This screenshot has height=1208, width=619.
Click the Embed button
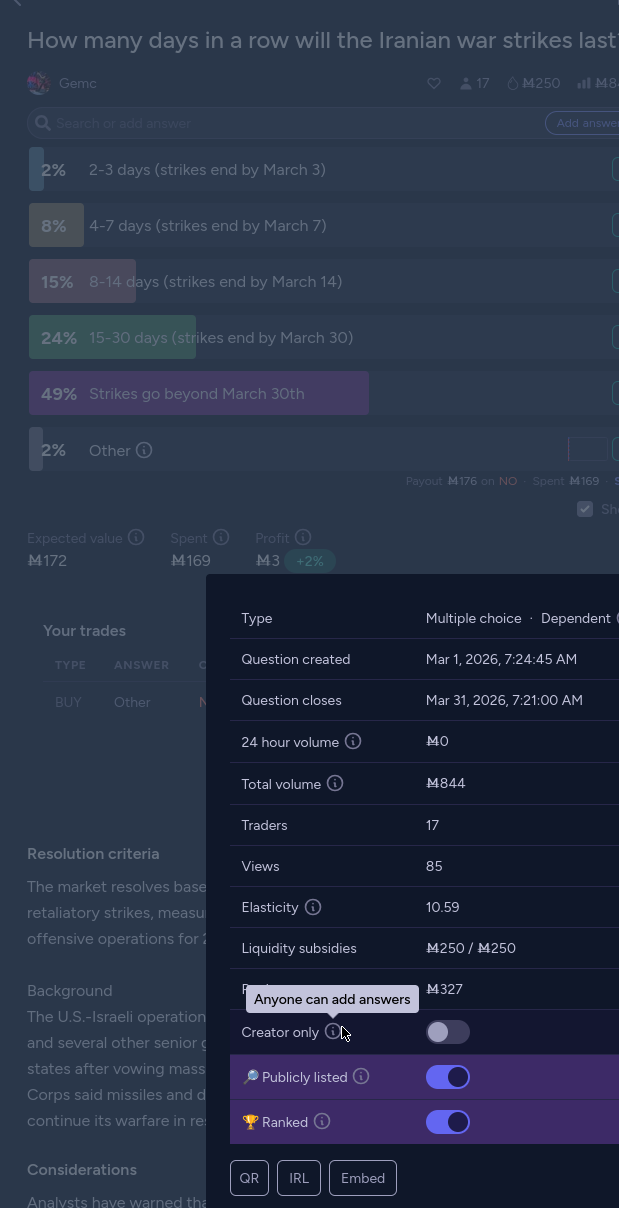[x=362, y=1178]
